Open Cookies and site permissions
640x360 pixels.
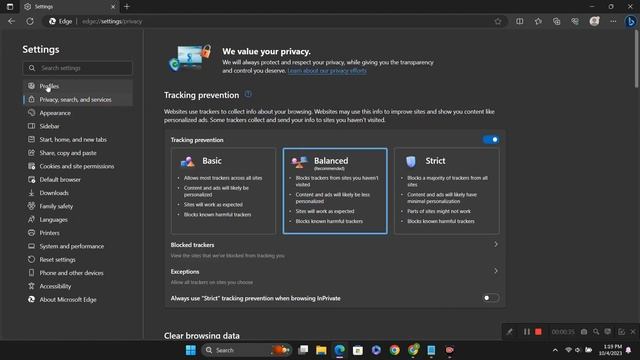pos(78,166)
